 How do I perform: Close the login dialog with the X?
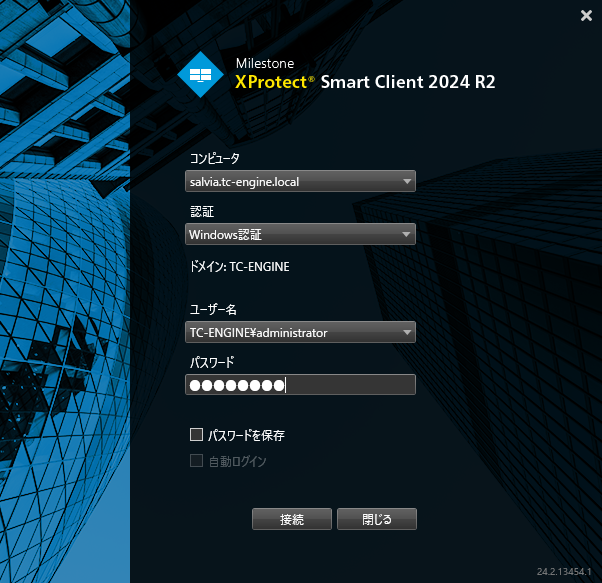(586, 15)
